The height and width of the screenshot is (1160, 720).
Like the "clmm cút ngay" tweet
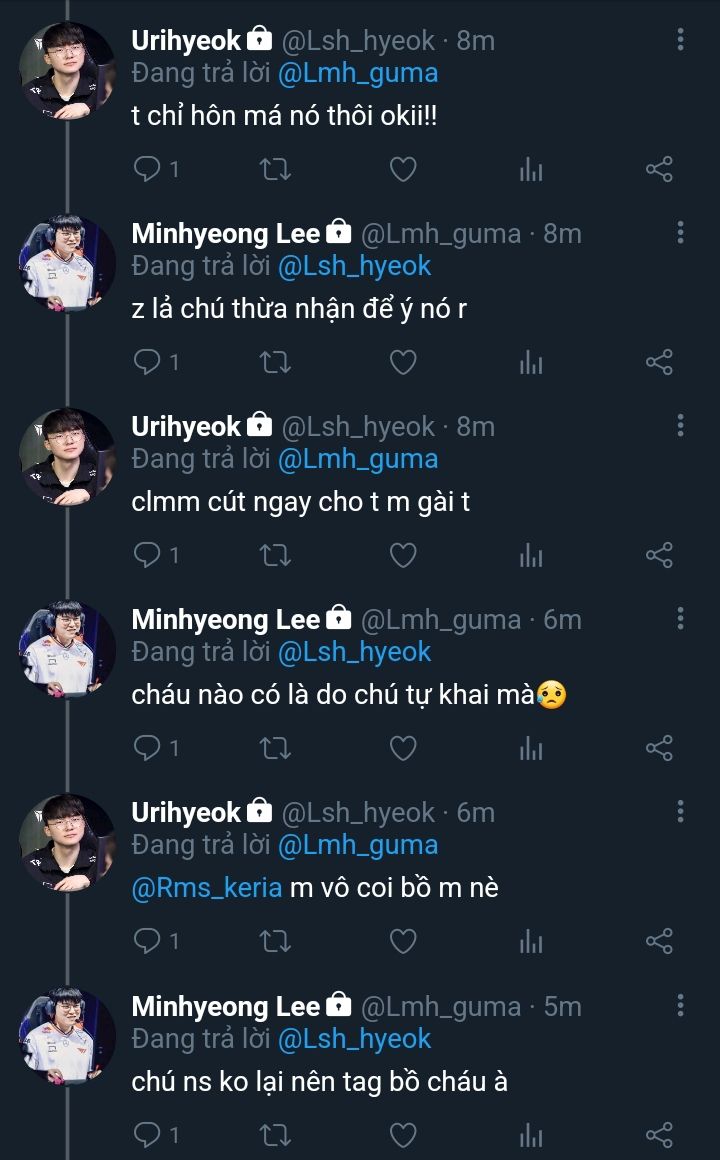point(402,555)
